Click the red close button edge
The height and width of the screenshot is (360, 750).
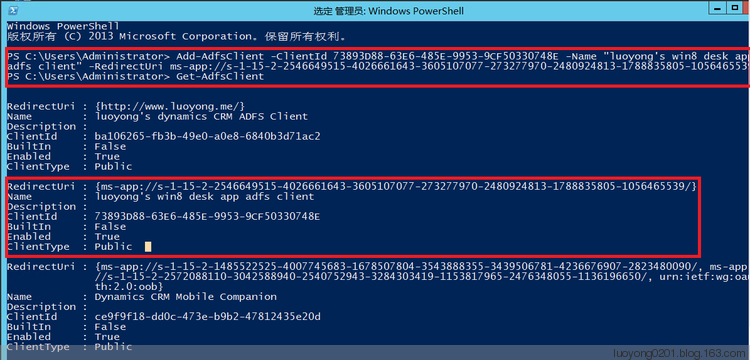pos(747,8)
